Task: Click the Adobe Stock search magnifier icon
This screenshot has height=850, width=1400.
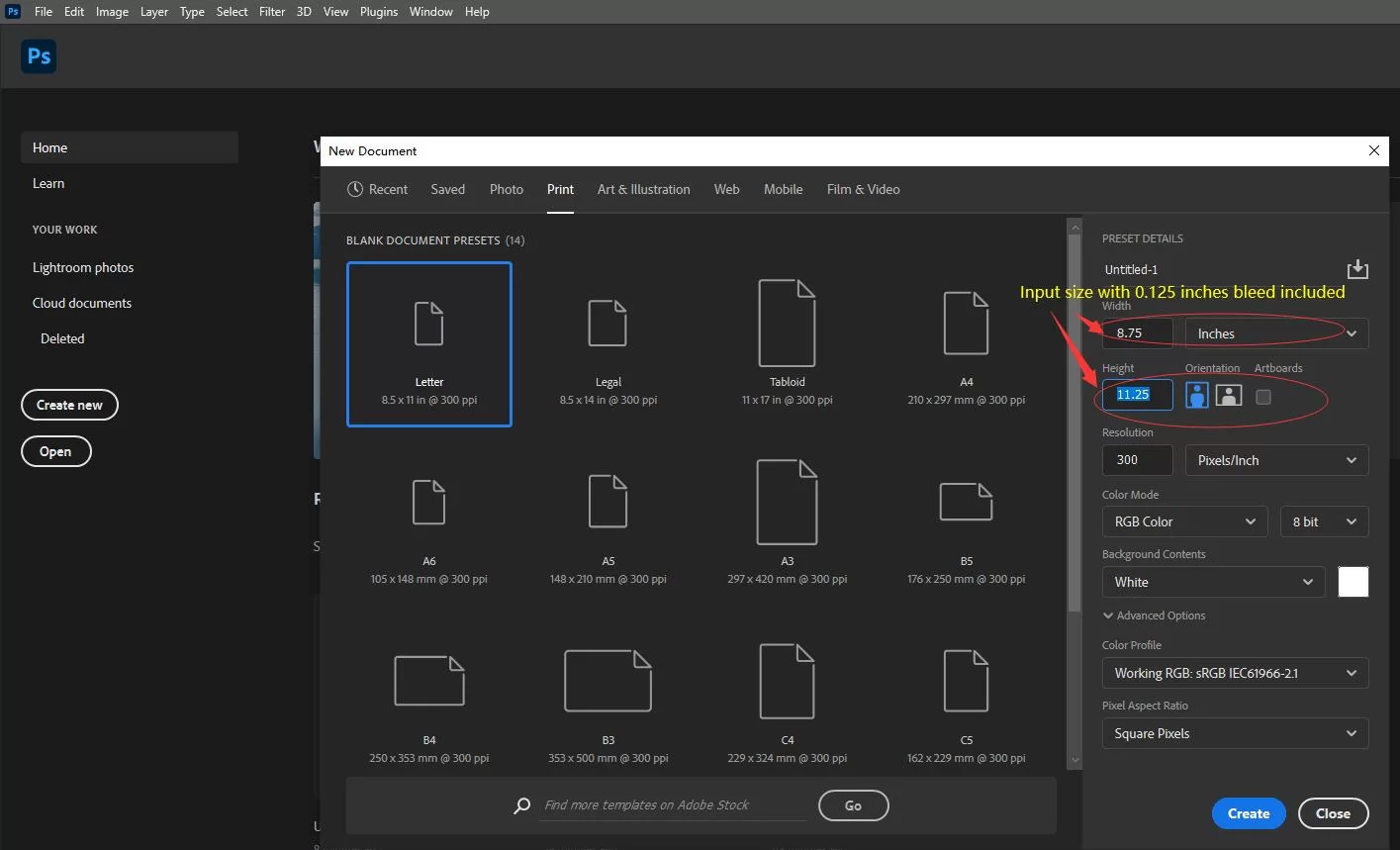Action: pyautogui.click(x=521, y=804)
